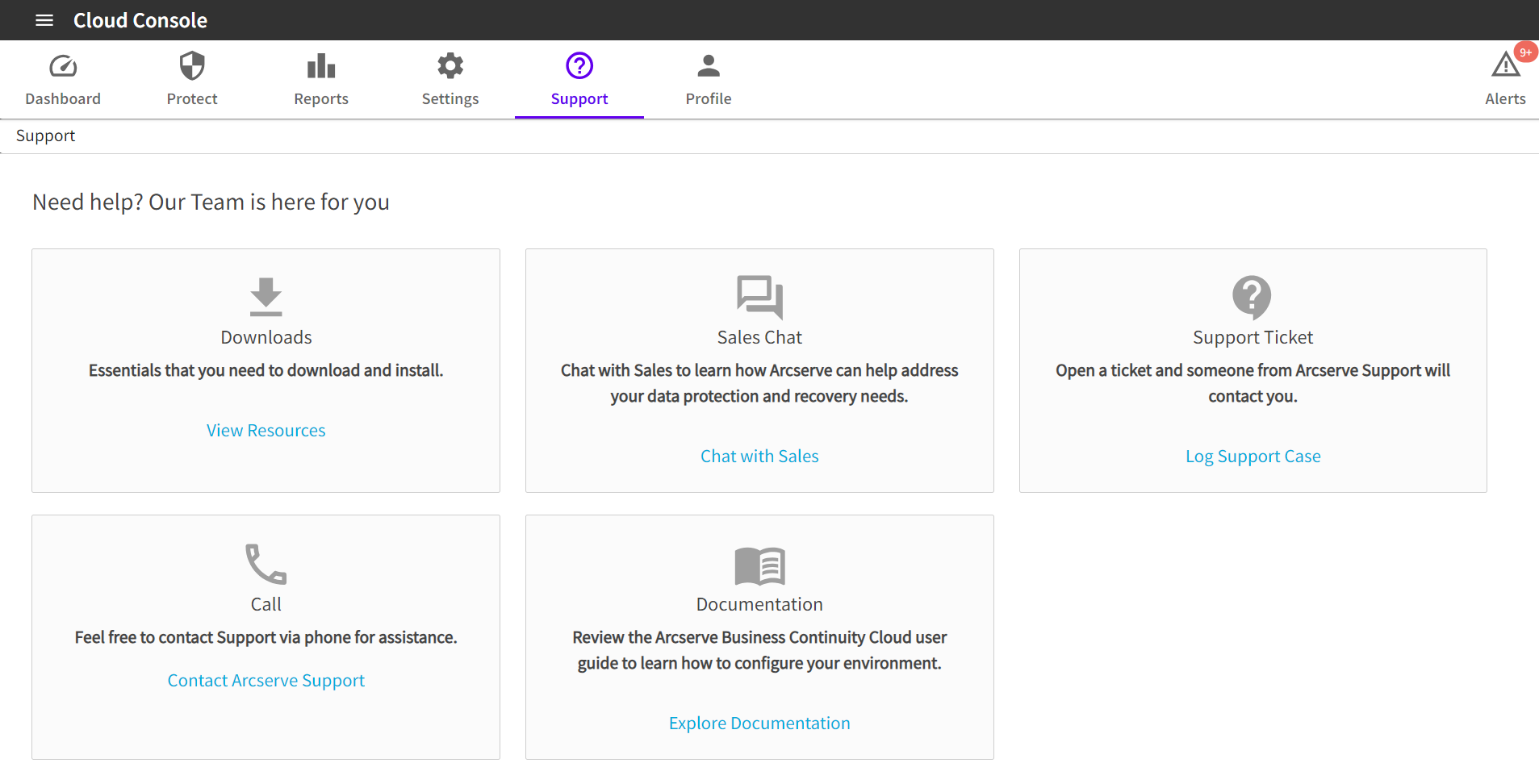1539x784 pixels.
Task: Switch to the Reports tab
Action: (321, 79)
